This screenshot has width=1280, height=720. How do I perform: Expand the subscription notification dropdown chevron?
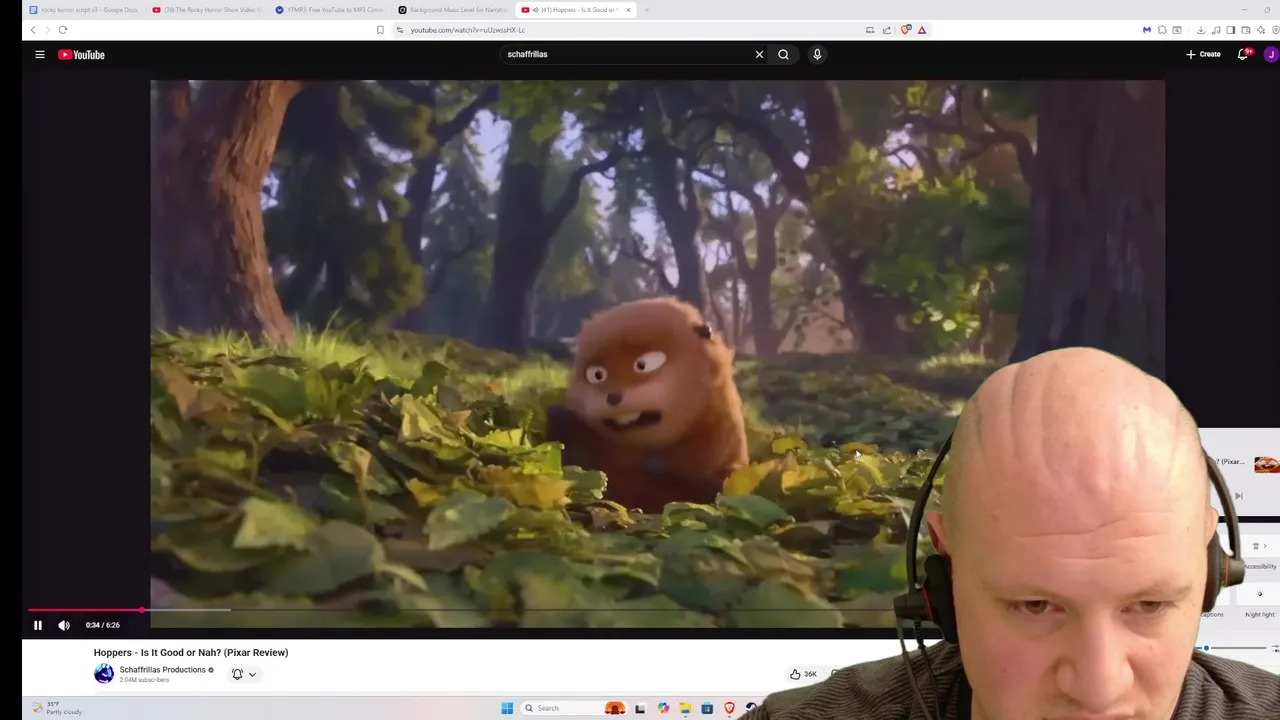[252, 675]
